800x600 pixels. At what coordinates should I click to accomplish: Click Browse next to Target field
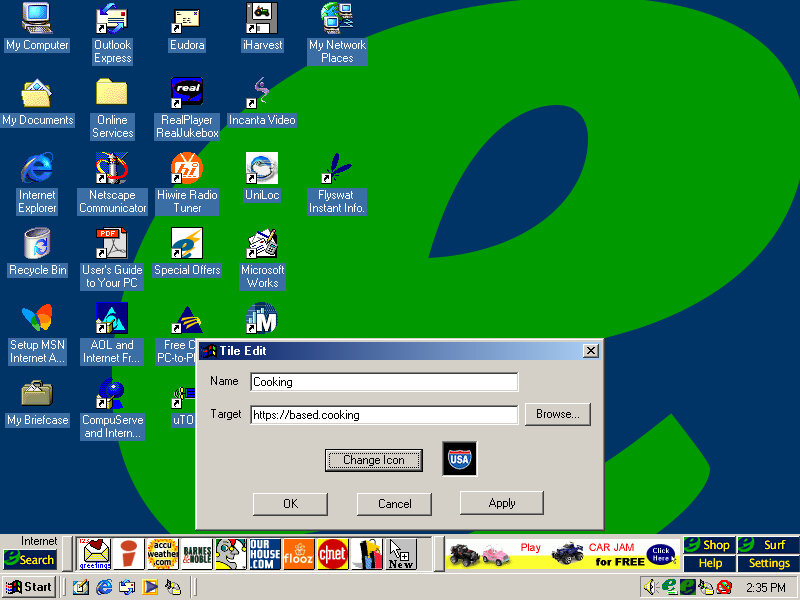[x=557, y=414]
